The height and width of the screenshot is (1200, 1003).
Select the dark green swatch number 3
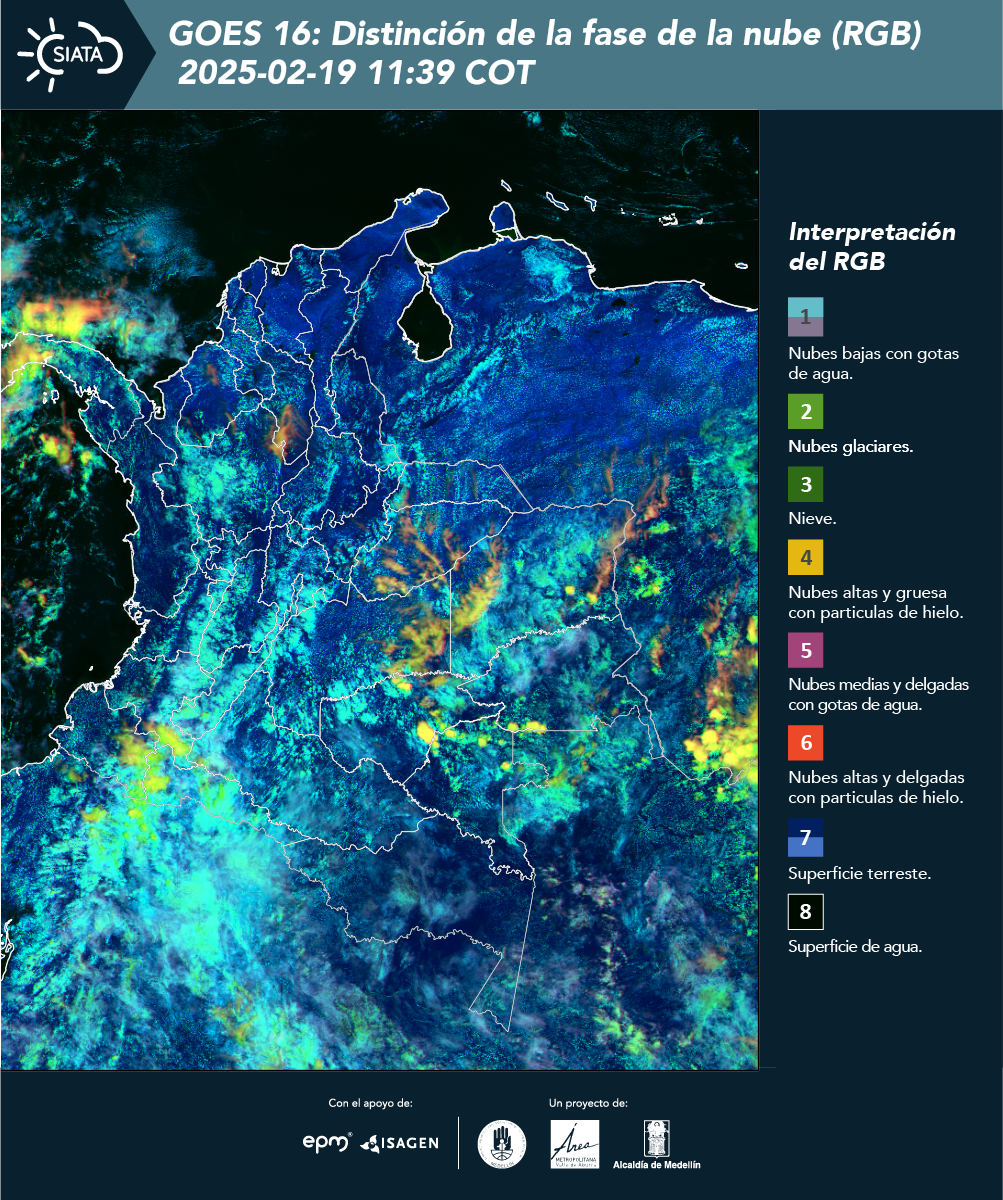click(x=806, y=485)
